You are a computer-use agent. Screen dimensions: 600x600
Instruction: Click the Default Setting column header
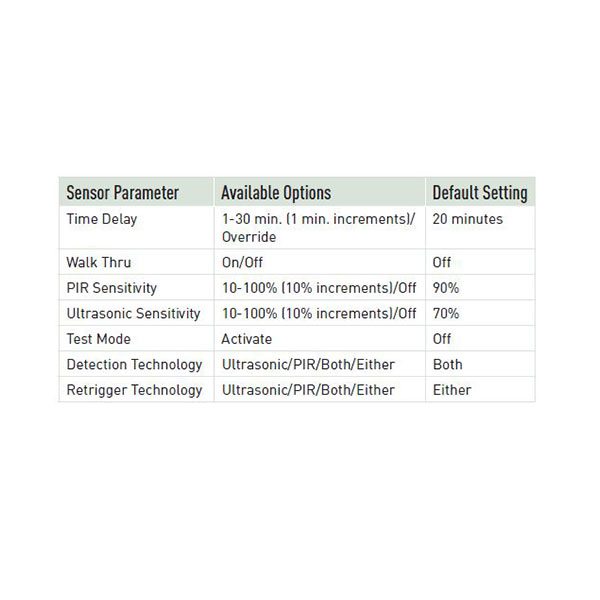pyautogui.click(x=480, y=193)
